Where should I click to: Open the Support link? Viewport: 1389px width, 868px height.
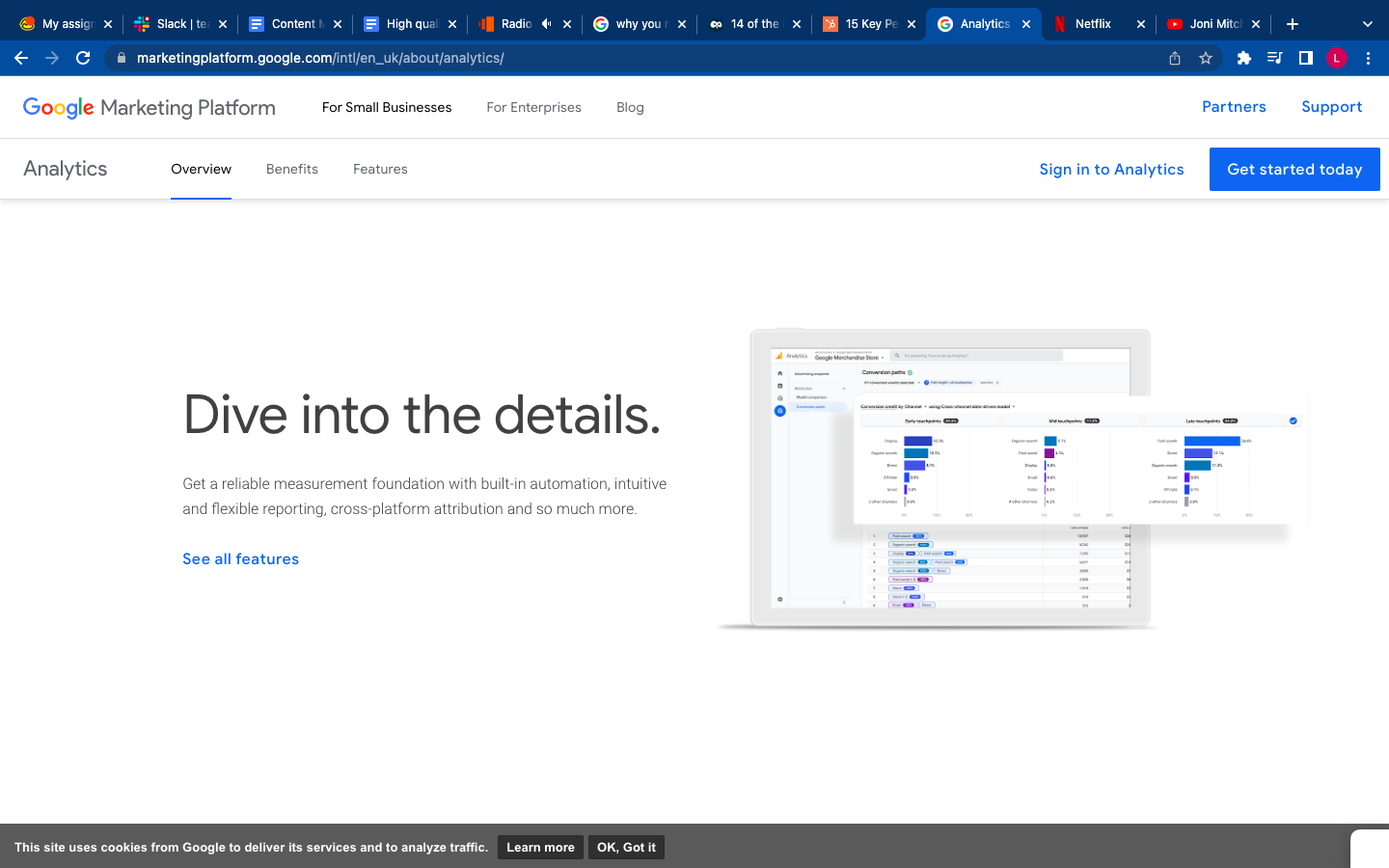pyautogui.click(x=1331, y=107)
